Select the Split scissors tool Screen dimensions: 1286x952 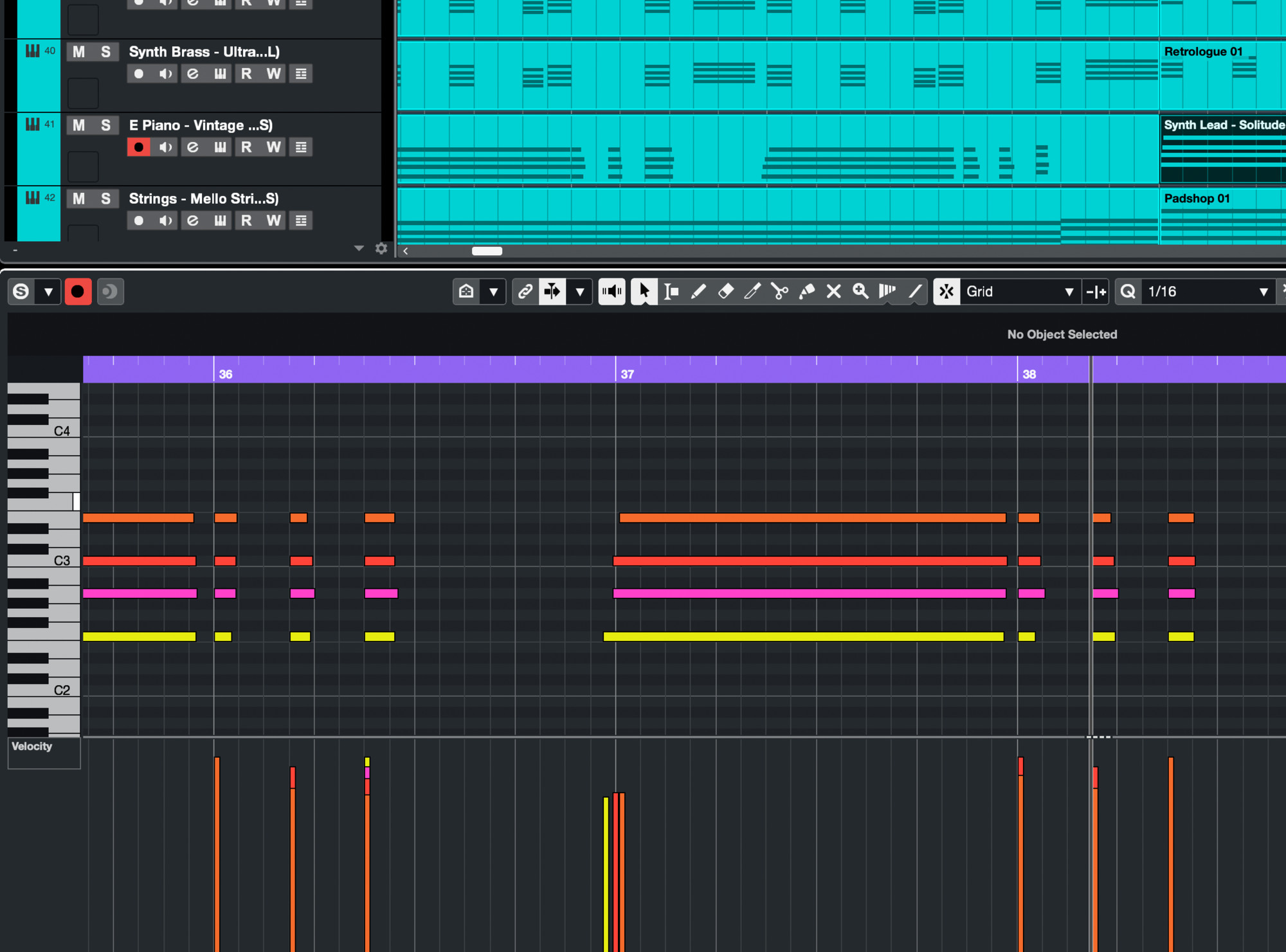click(x=779, y=292)
